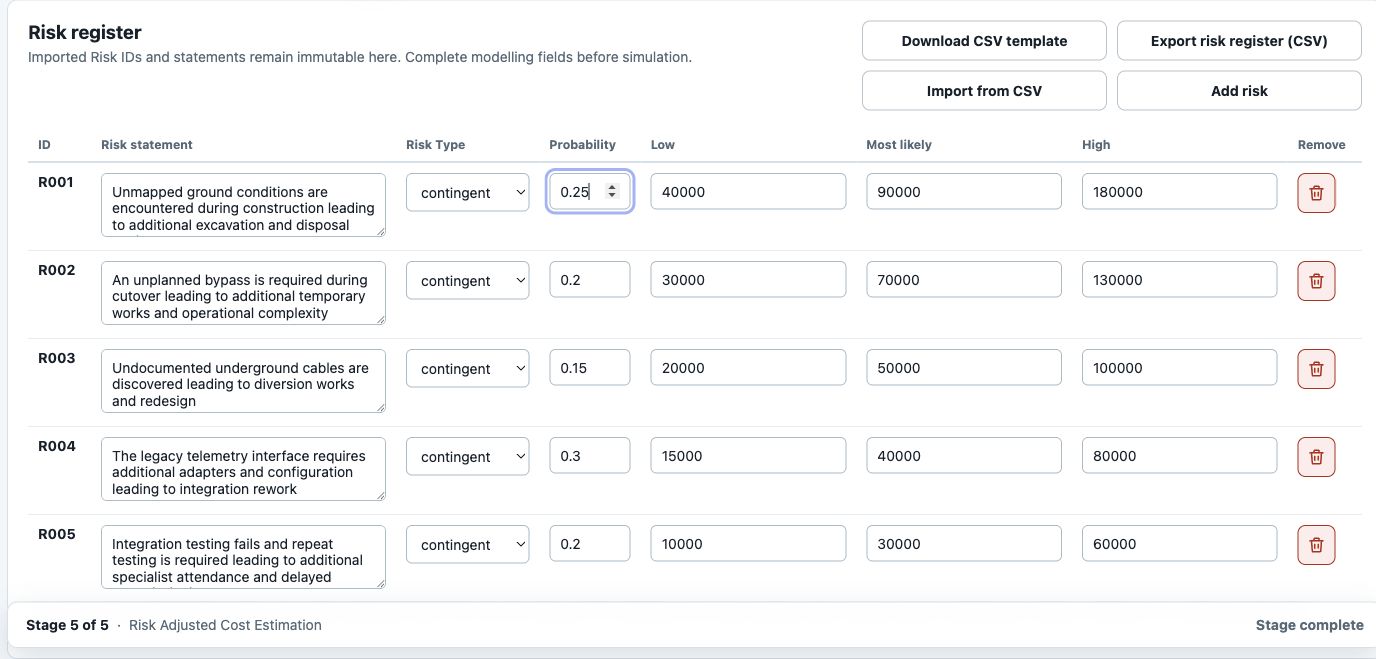Image resolution: width=1376 pixels, height=659 pixels.
Task: Click R004 Low field 15000
Action: click(748, 456)
